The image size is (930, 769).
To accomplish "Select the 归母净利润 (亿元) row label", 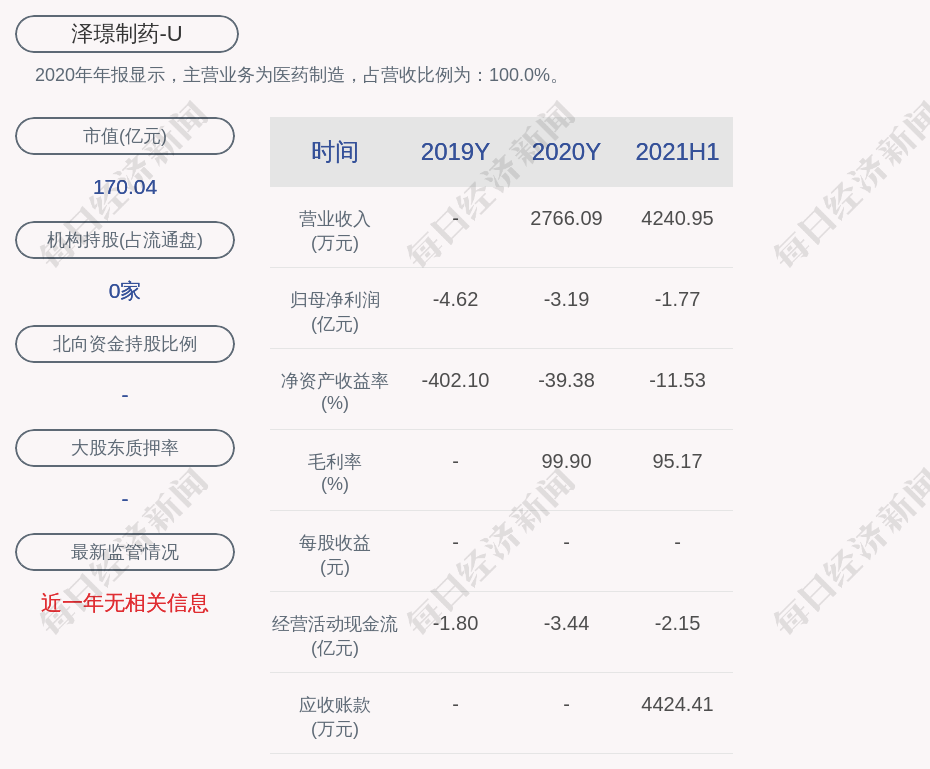I will tap(335, 312).
